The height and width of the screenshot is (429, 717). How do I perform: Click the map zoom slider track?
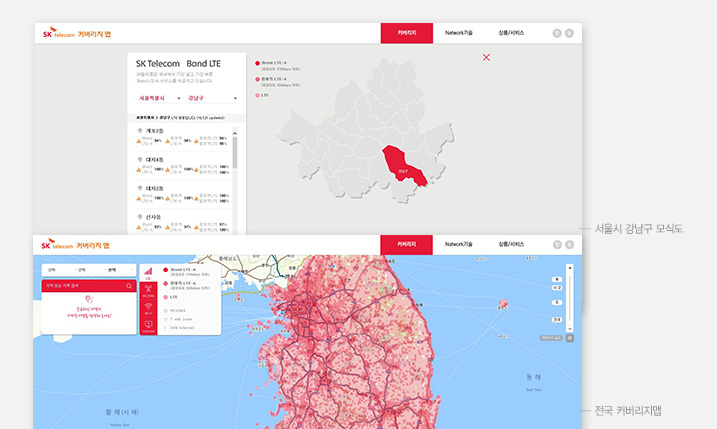coord(569,299)
